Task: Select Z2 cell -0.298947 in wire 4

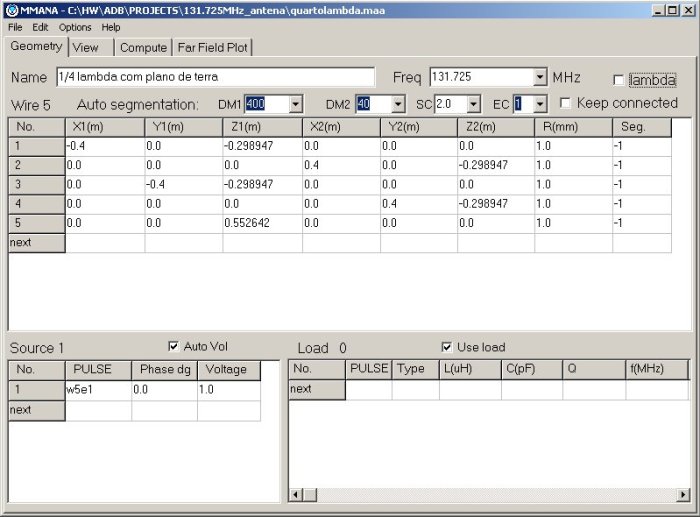Action: [496, 204]
